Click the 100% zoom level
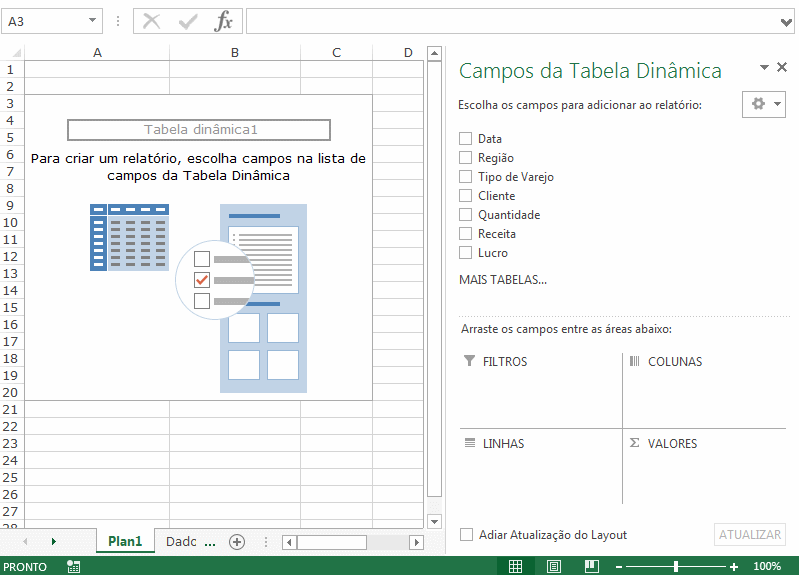799x575 pixels. (767, 566)
